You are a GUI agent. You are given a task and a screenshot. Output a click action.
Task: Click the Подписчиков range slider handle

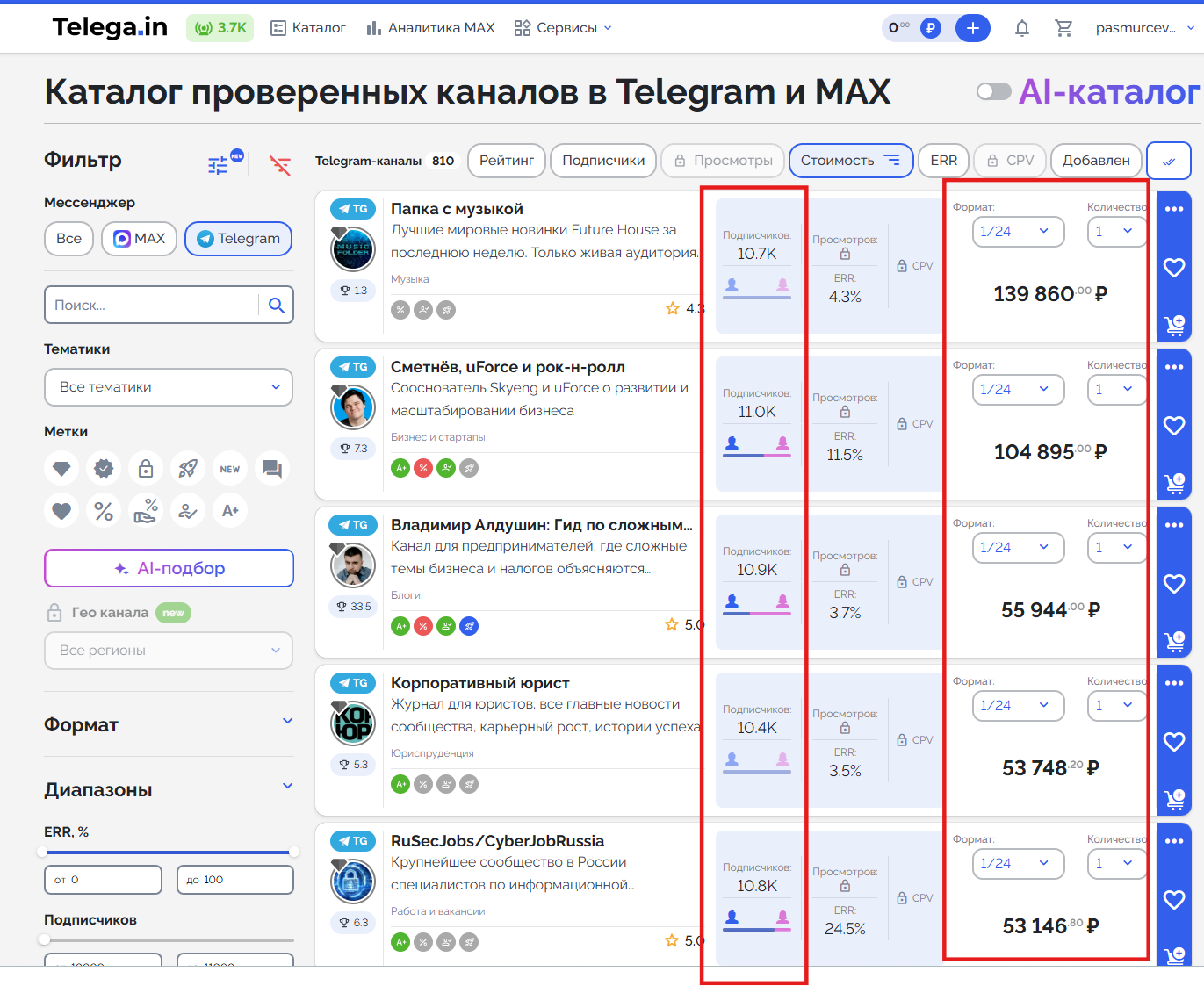[x=44, y=939]
